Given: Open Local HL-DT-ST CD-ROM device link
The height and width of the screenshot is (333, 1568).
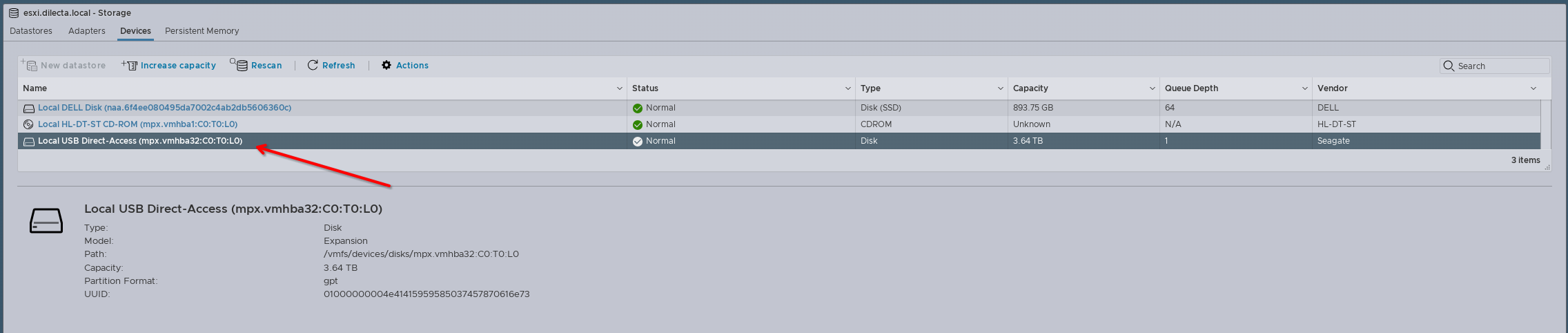Looking at the screenshot, I should coord(137,124).
